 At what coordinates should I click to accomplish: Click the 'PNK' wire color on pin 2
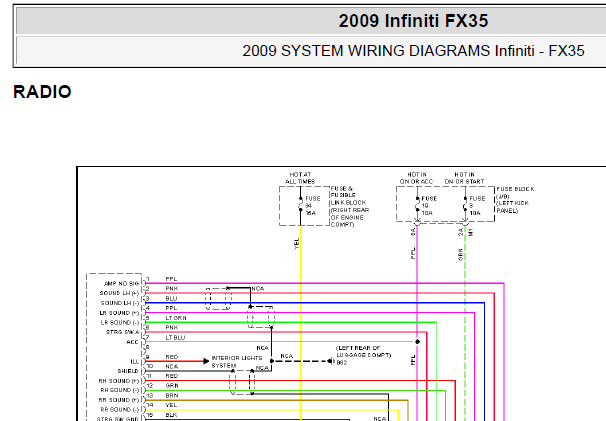point(172,289)
